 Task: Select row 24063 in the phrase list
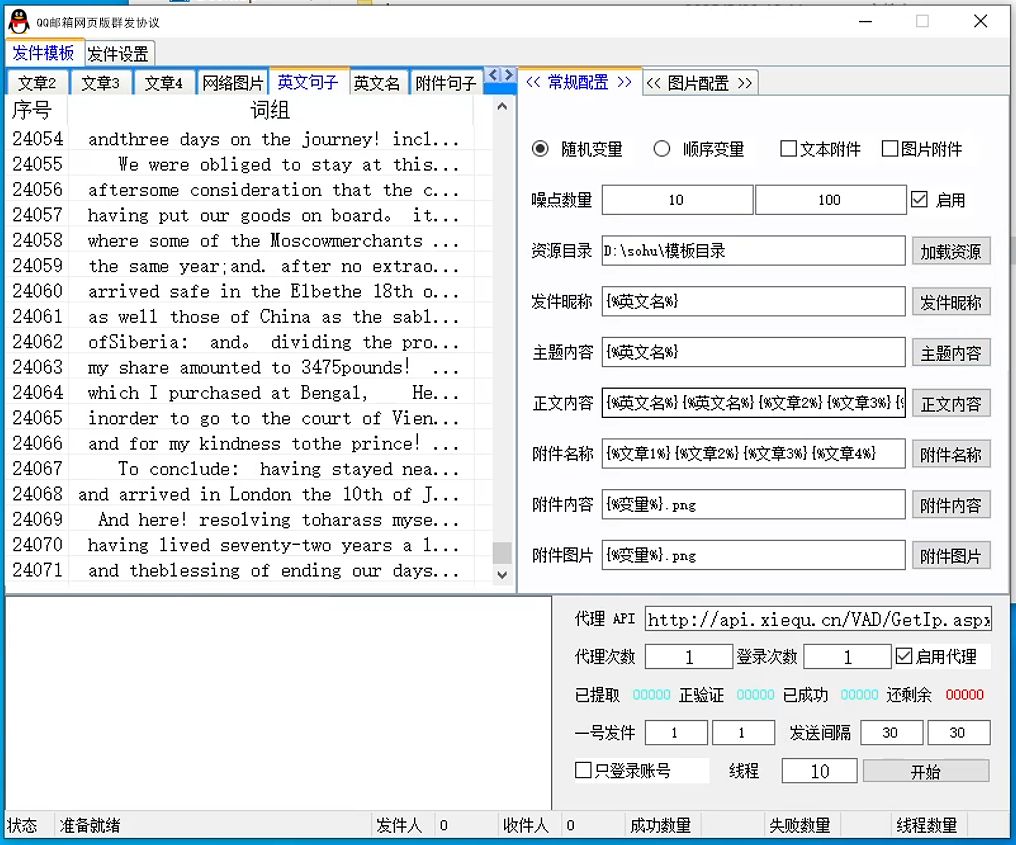(270, 367)
